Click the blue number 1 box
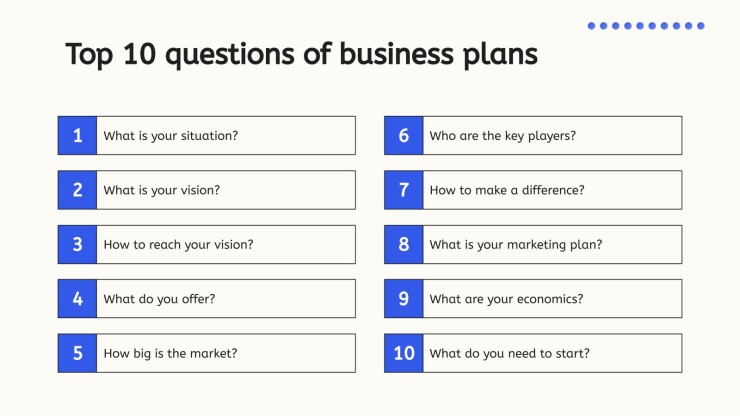Image resolution: width=740 pixels, height=416 pixels. [x=77, y=136]
